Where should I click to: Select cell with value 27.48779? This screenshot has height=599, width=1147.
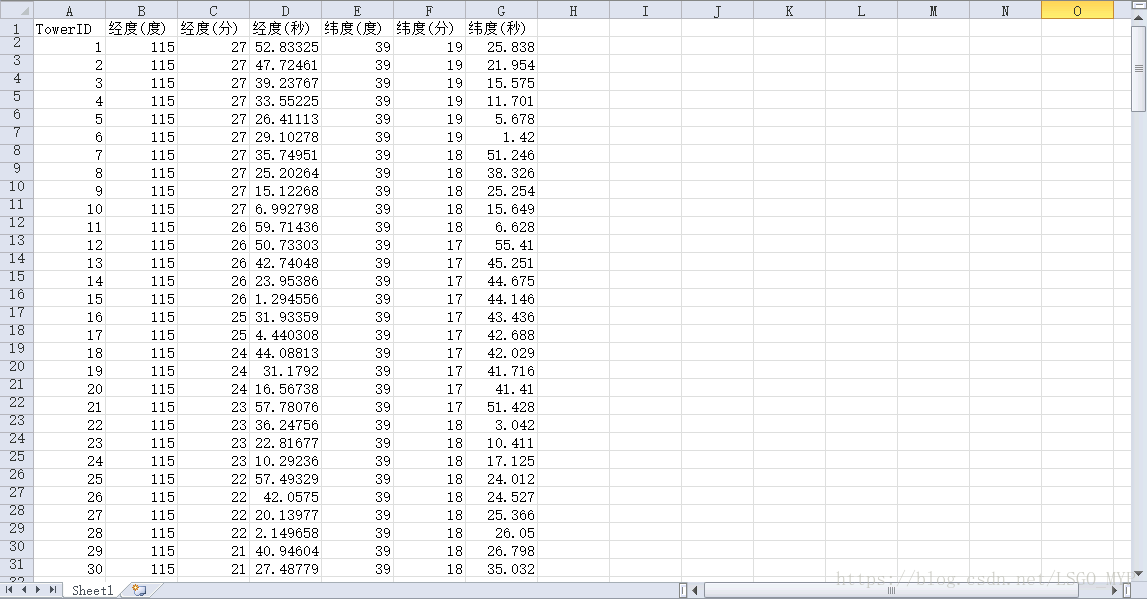285,569
